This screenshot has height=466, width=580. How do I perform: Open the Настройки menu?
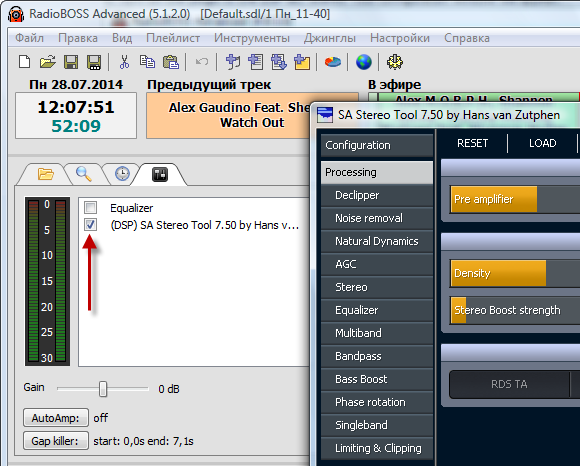(400, 38)
